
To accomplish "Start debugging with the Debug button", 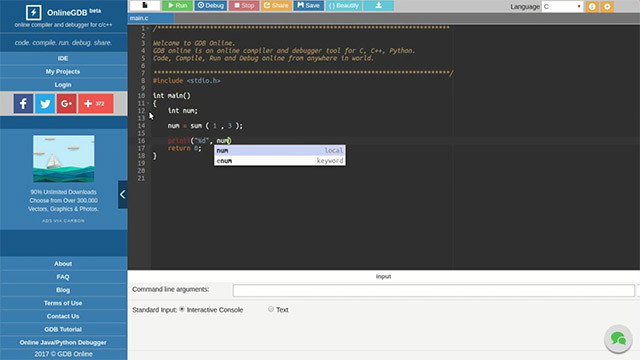I will pos(211,5).
